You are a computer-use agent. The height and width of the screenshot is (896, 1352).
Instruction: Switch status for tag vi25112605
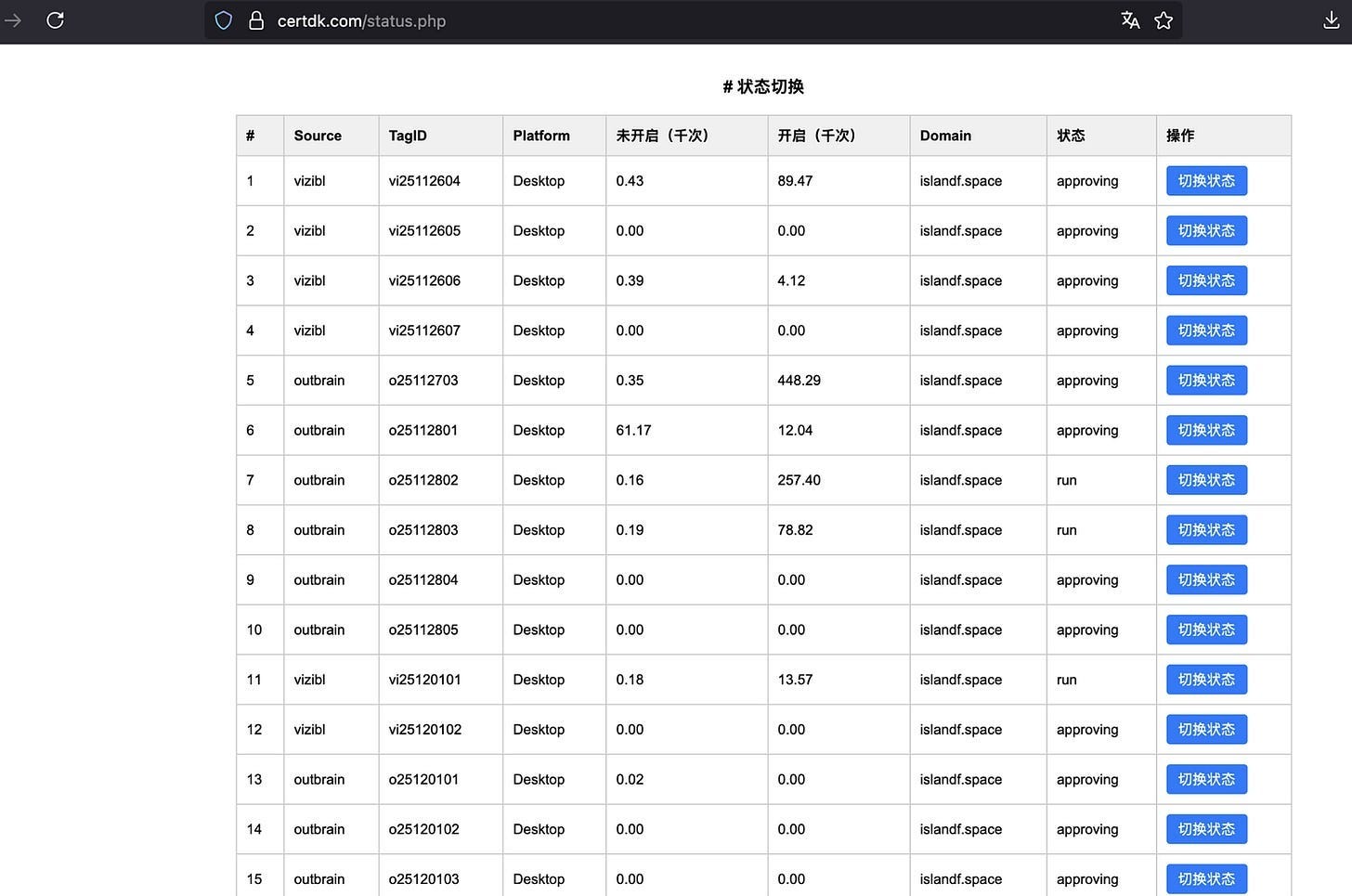pos(1206,231)
